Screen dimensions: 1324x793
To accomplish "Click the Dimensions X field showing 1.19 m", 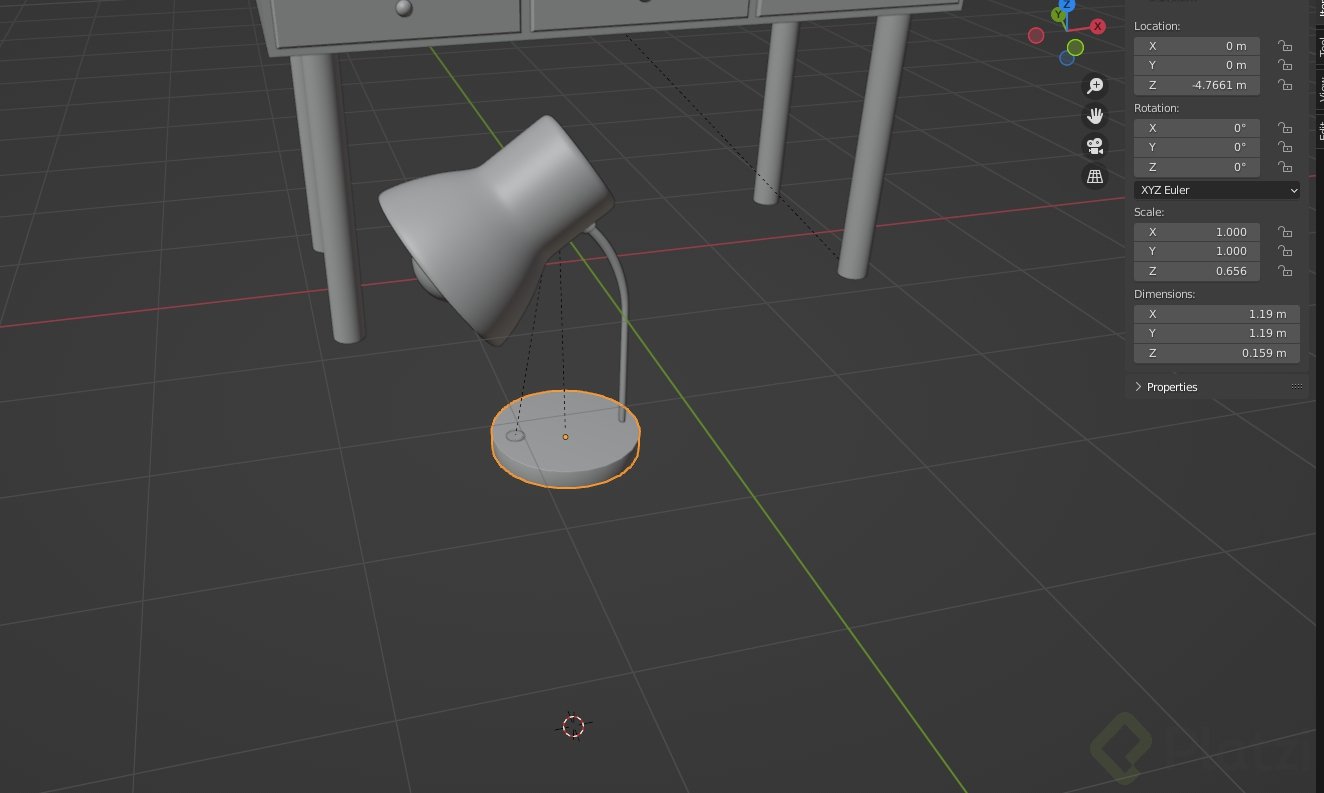I will (1217, 314).
